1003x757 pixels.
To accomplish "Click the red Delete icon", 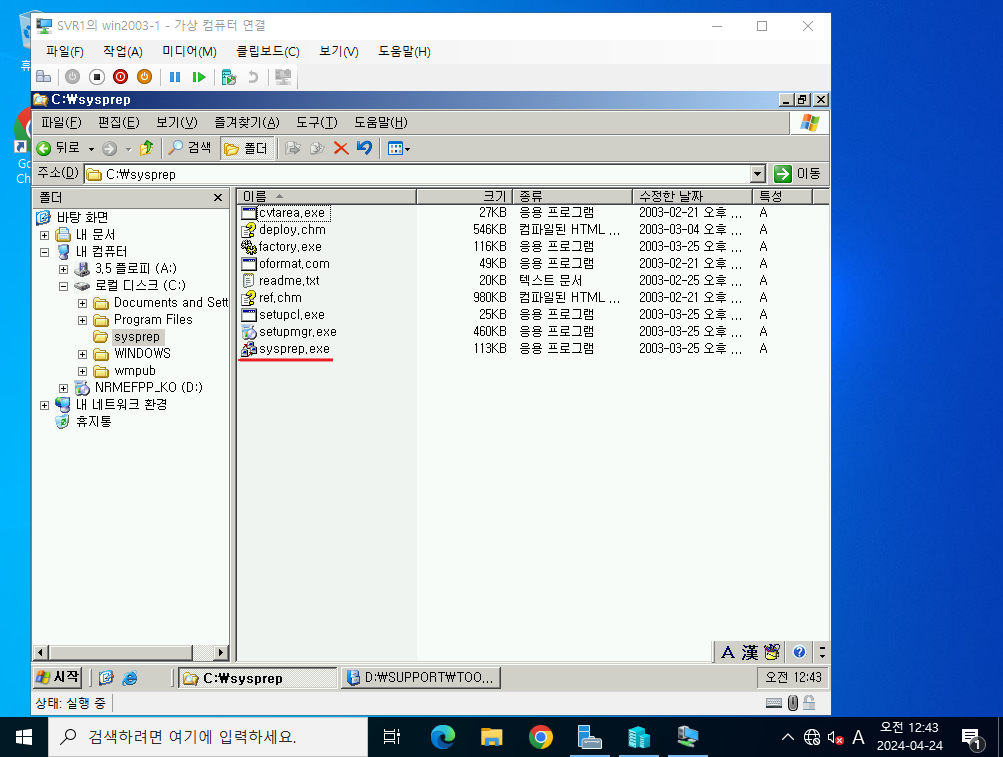I will click(x=341, y=148).
